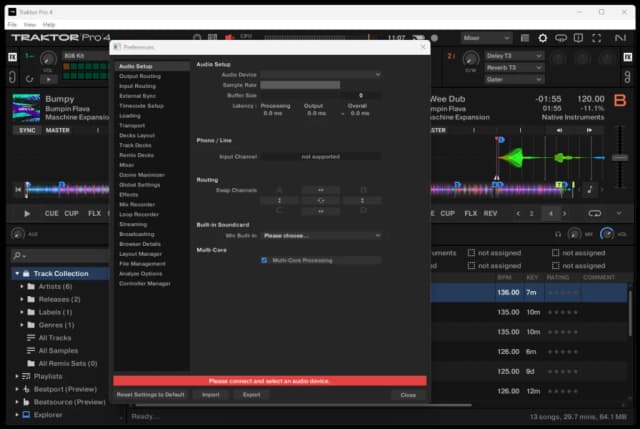Open the Delay T3 effect dropdown
Screen dimensions: 640x429
pyautogui.click(x=514, y=56)
